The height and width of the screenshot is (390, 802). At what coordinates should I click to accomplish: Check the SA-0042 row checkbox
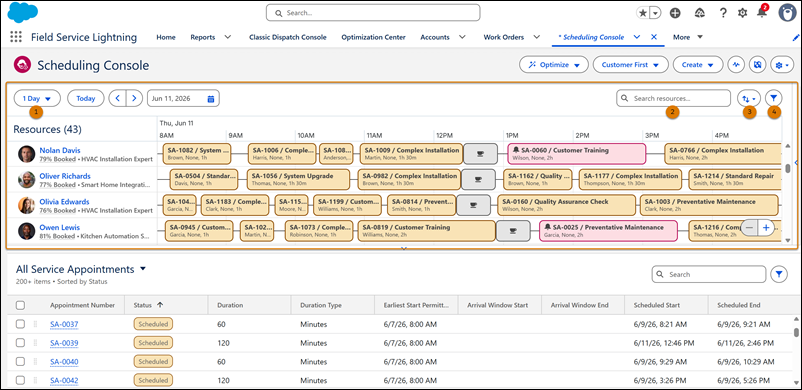coord(20,380)
